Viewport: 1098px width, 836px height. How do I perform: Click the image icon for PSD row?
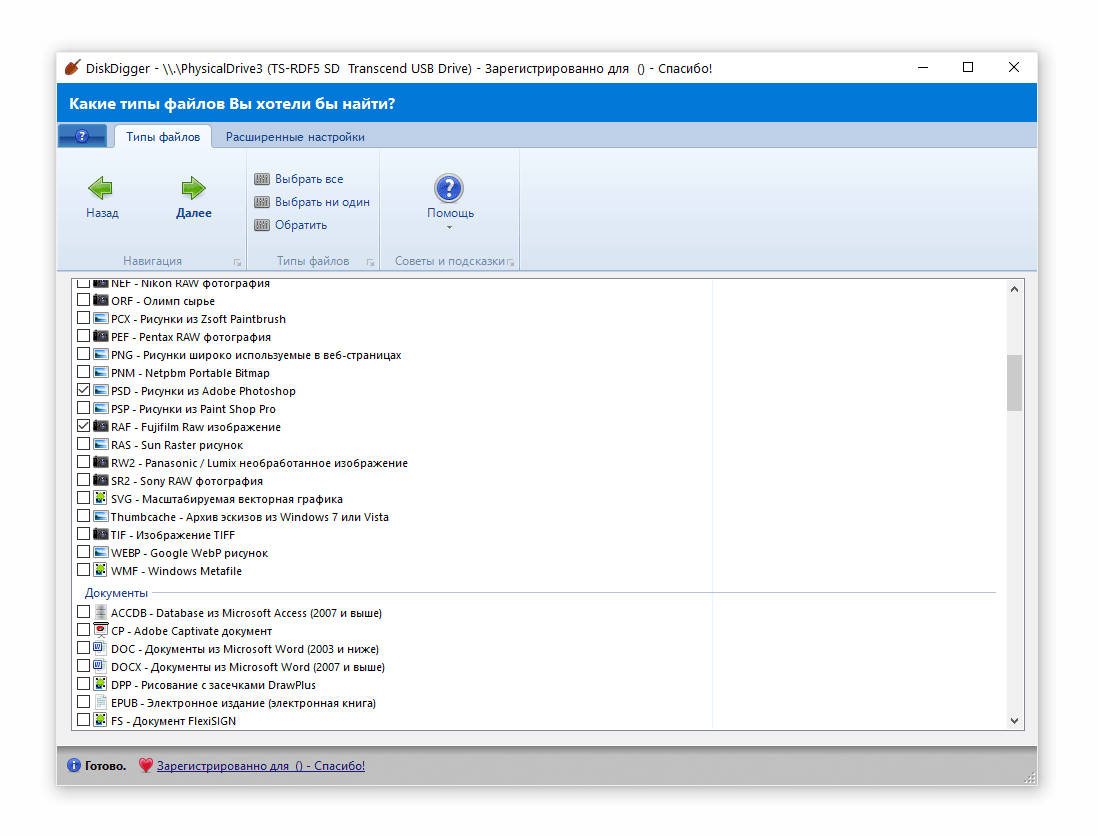101,391
